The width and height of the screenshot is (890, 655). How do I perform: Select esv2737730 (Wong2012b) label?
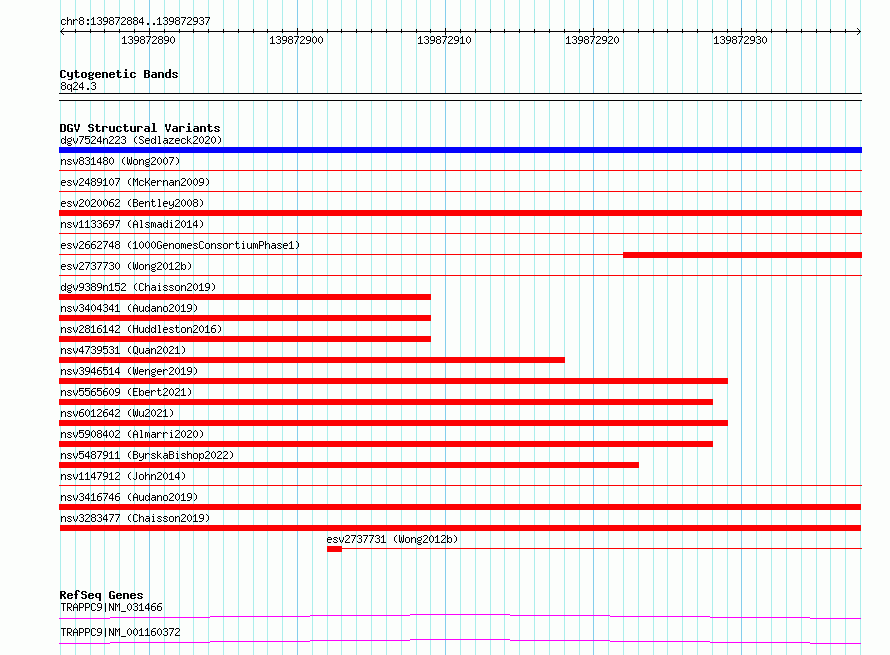pyautogui.click(x=126, y=266)
